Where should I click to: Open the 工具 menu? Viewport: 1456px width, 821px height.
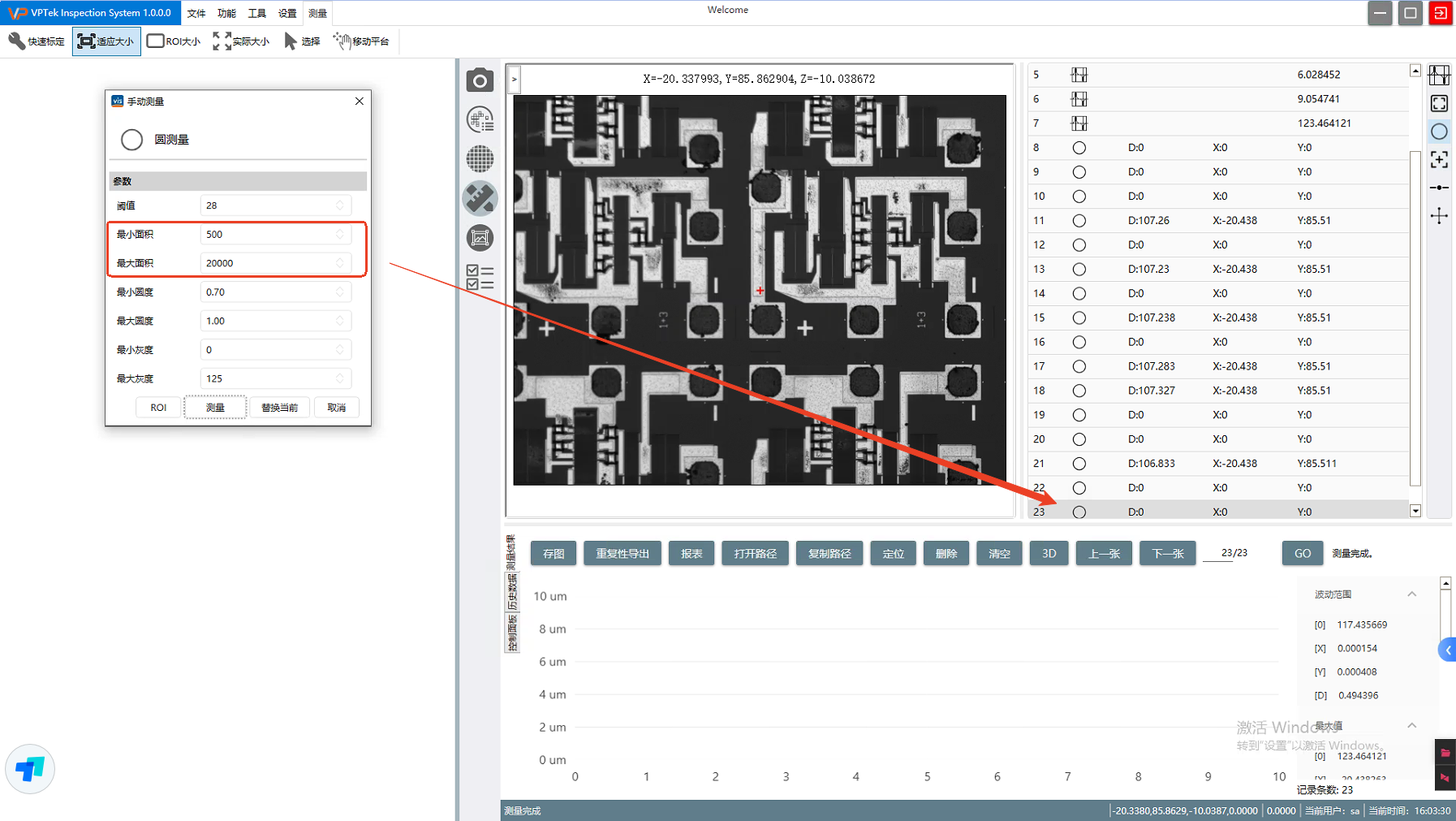pyautogui.click(x=257, y=13)
